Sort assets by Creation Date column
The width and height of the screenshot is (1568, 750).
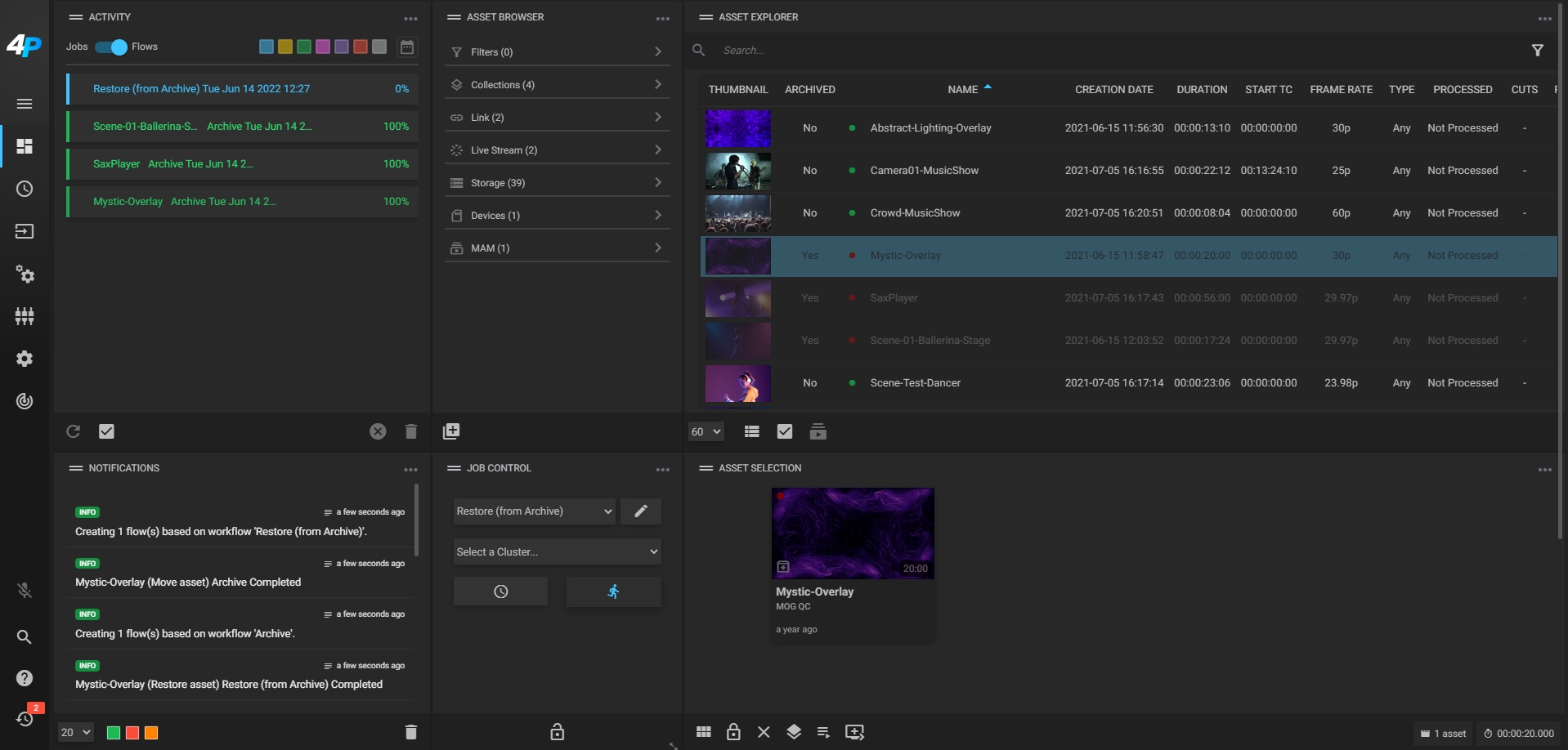click(1114, 89)
